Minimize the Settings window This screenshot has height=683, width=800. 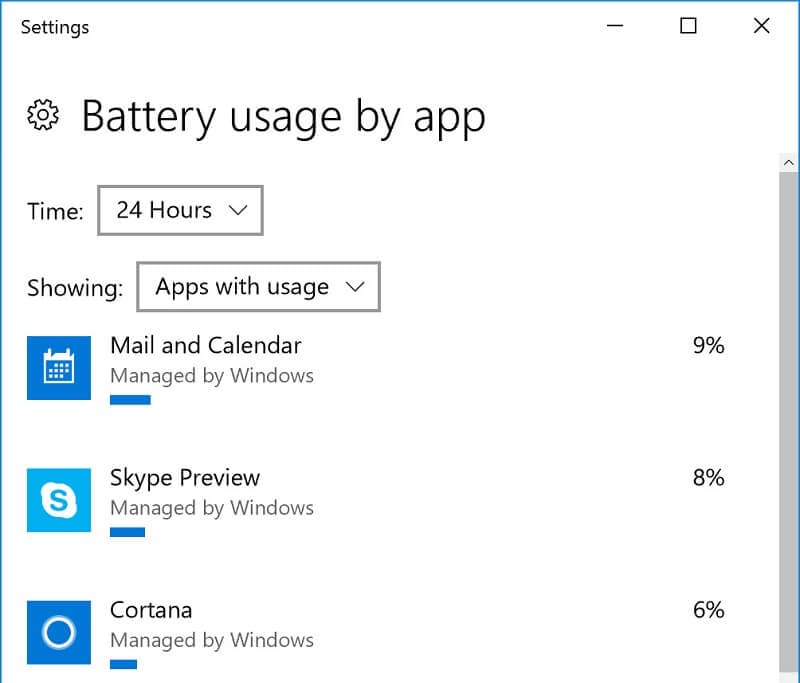coord(615,26)
